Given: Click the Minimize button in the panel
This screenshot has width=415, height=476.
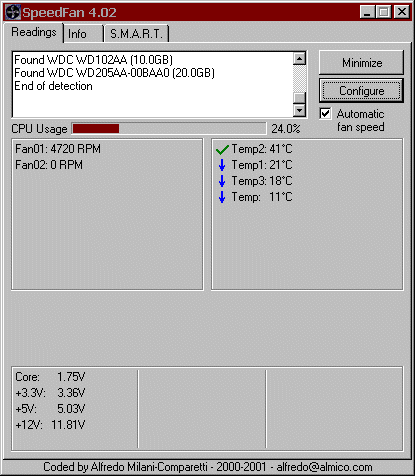Looking at the screenshot, I should tap(361, 63).
